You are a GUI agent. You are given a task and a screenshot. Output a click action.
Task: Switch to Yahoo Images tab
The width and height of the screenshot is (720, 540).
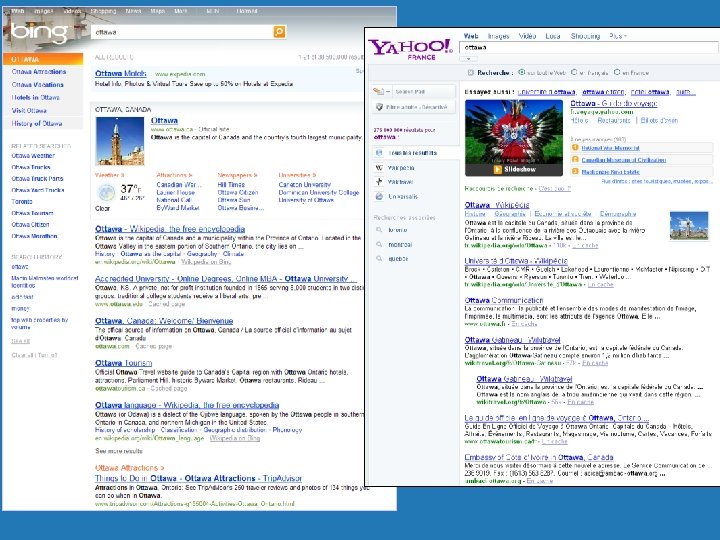click(498, 36)
